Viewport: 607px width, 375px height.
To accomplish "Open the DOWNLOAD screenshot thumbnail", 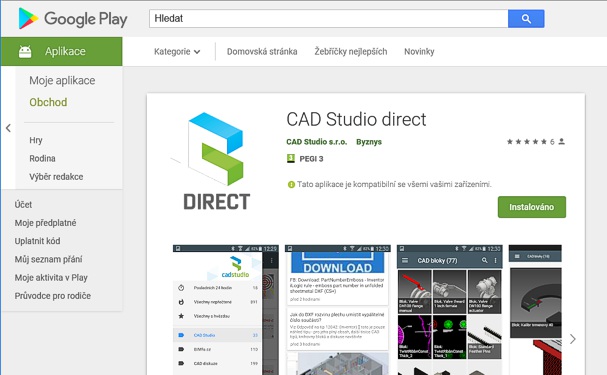I will 338,310.
